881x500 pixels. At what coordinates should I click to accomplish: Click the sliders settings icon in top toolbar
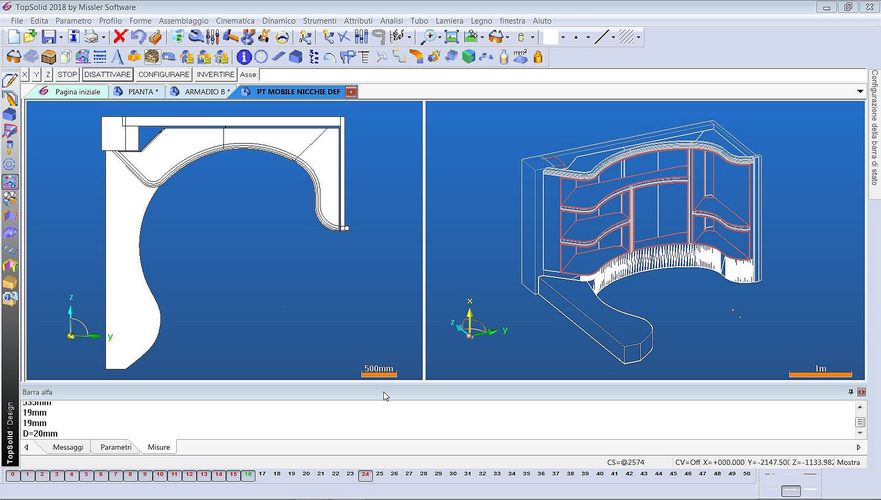point(212,37)
